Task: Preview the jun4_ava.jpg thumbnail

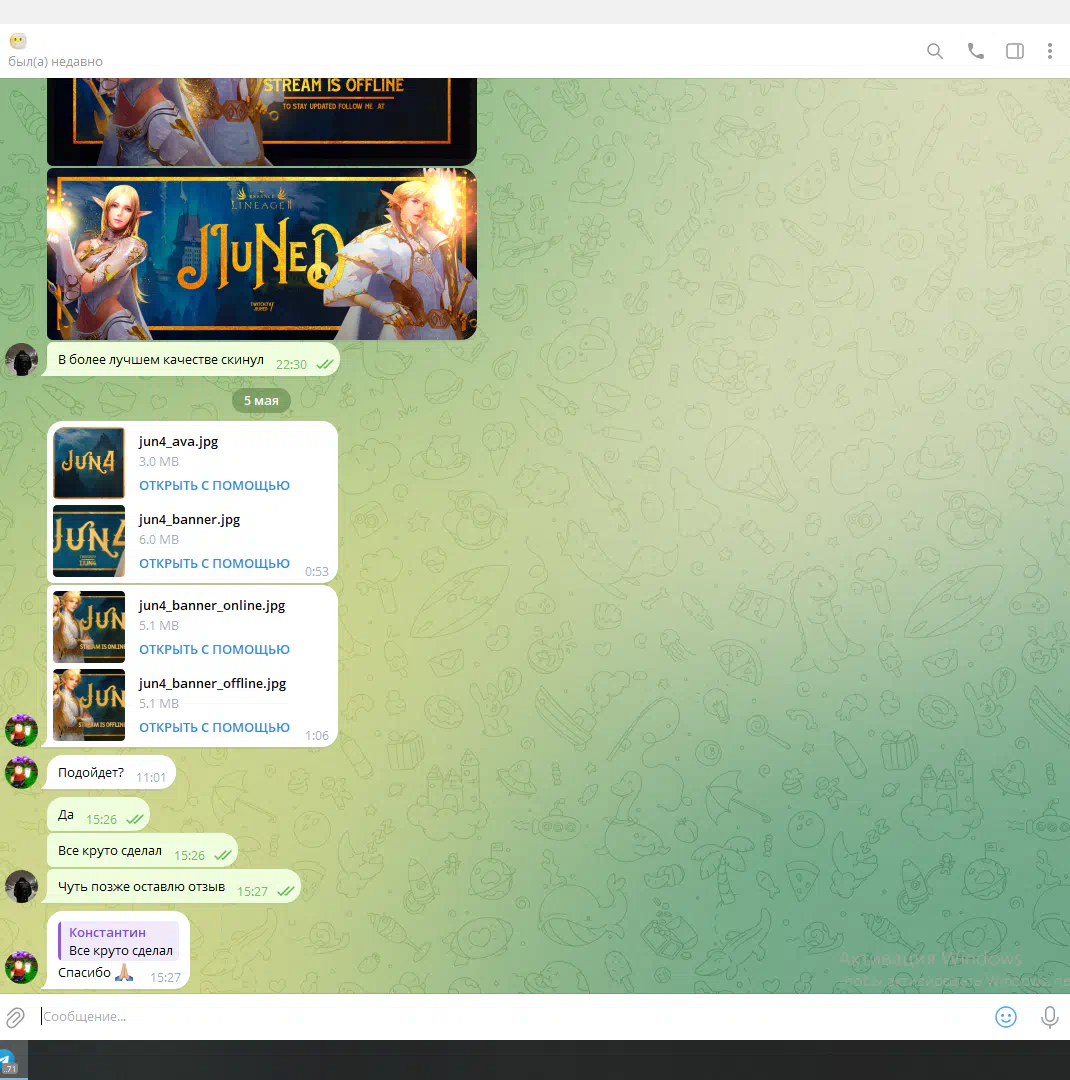Action: point(89,463)
